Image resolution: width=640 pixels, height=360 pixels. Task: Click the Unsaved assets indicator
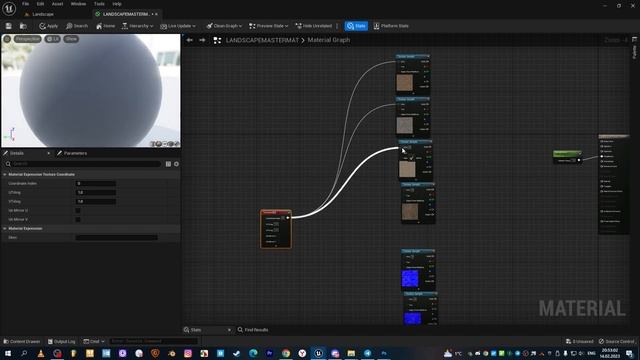[x=580, y=341]
